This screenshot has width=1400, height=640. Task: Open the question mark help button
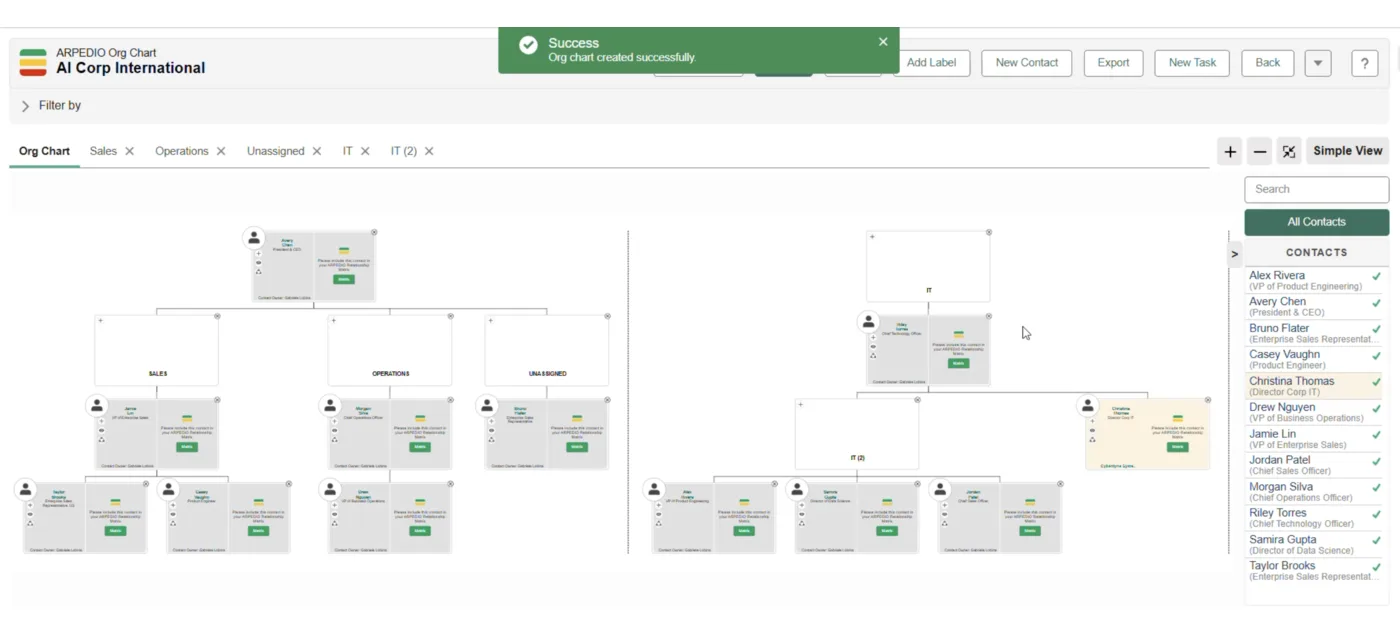1364,63
